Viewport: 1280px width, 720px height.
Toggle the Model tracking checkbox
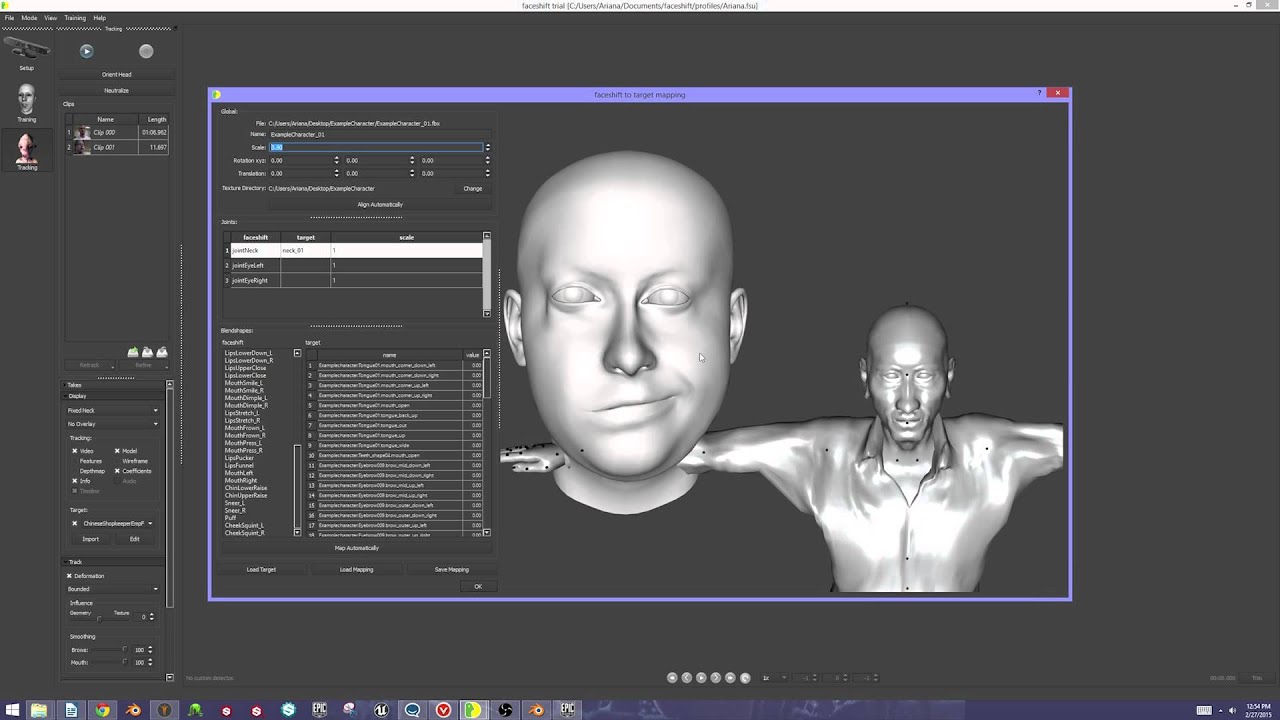pyautogui.click(x=117, y=451)
